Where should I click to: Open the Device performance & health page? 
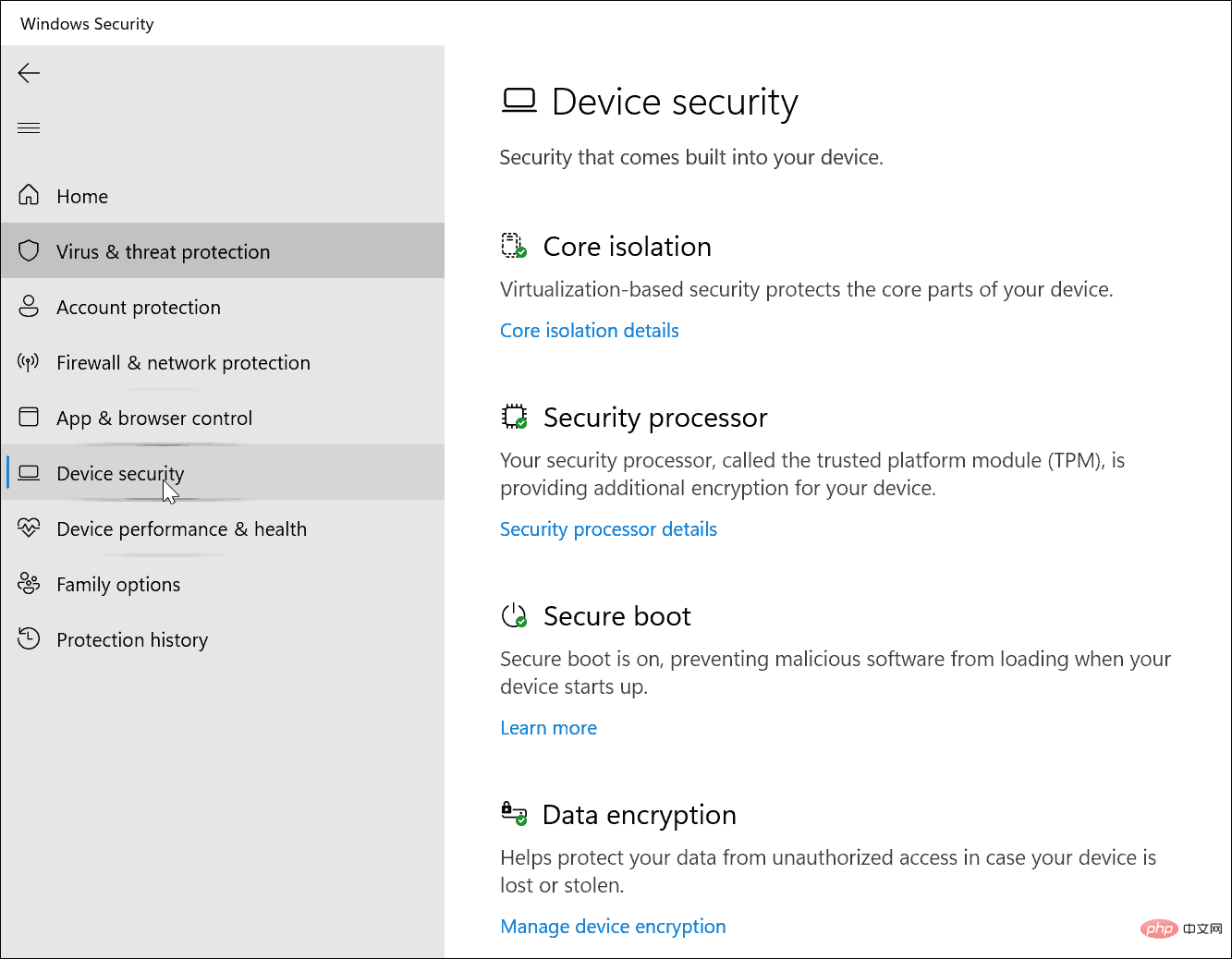tap(181, 528)
